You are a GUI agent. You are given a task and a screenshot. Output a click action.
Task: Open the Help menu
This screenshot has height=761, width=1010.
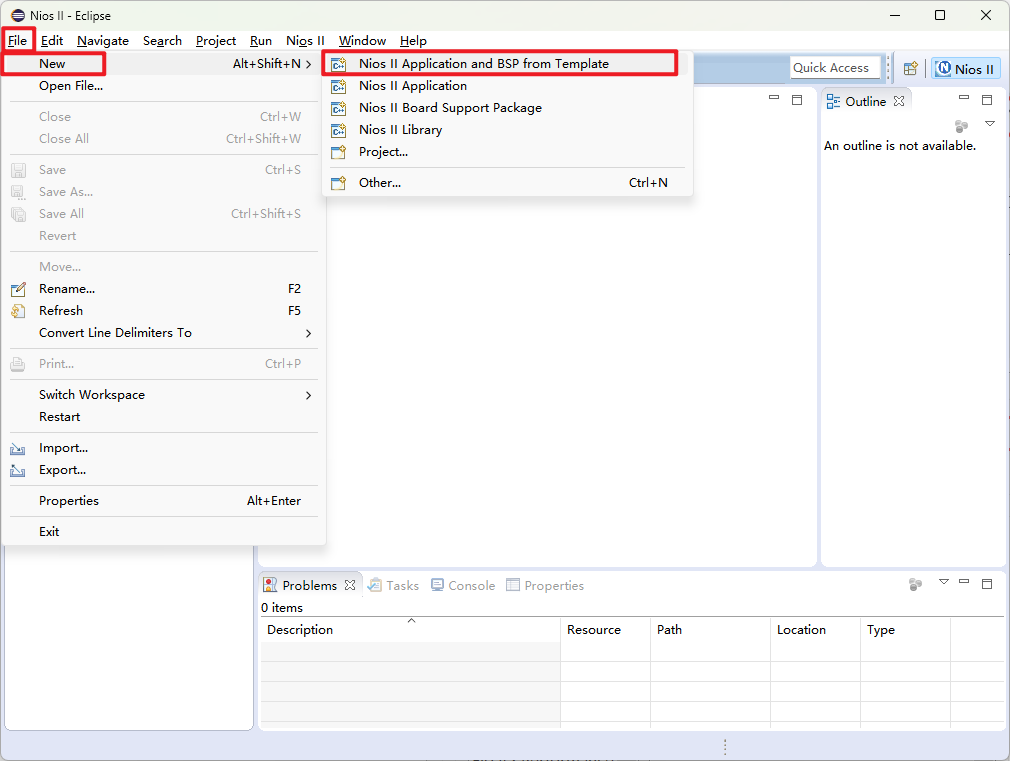413,41
